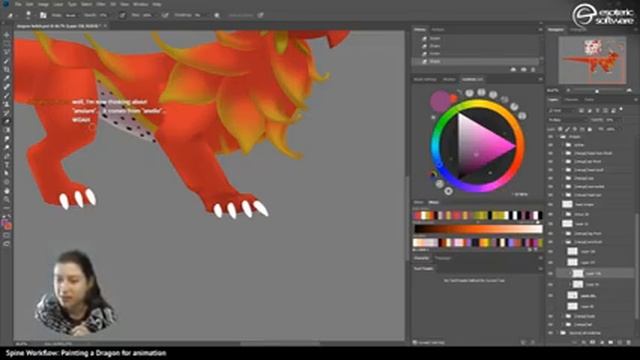Show the hidden layer's visibility box

pos(551,306)
